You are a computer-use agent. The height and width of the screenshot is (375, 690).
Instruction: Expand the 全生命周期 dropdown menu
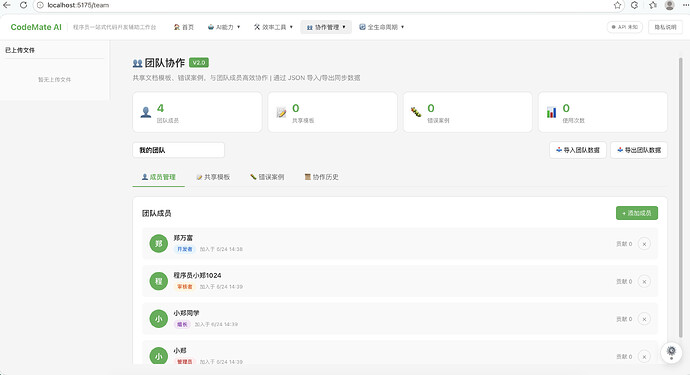(x=382, y=27)
